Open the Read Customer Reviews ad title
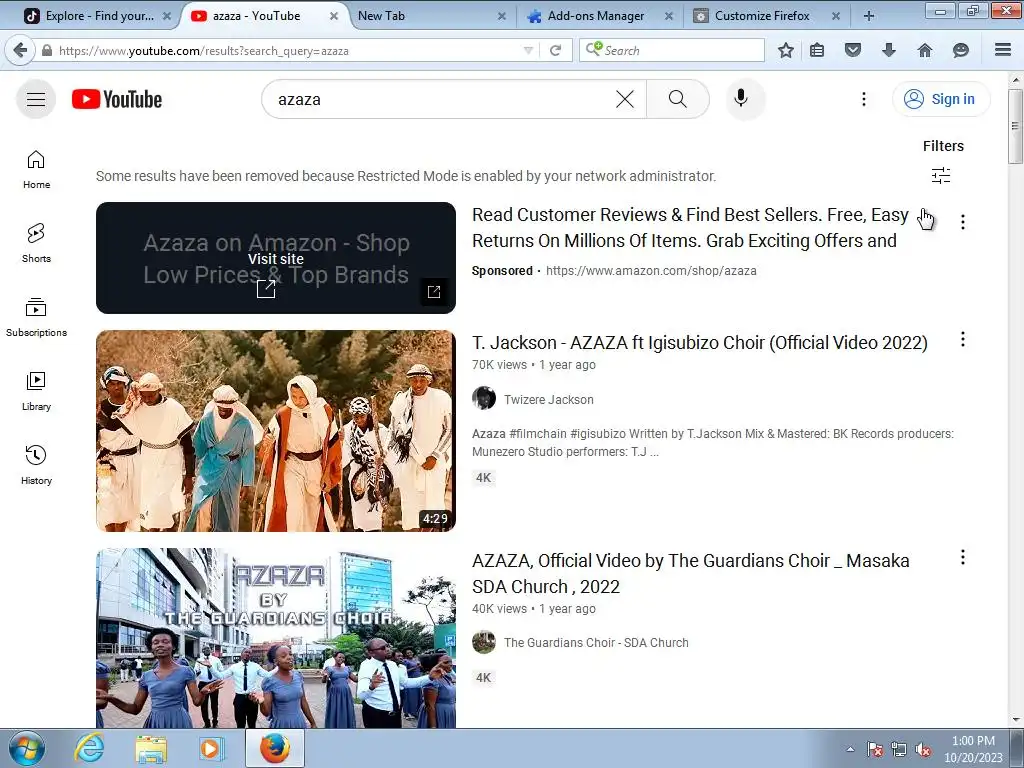 coord(690,228)
